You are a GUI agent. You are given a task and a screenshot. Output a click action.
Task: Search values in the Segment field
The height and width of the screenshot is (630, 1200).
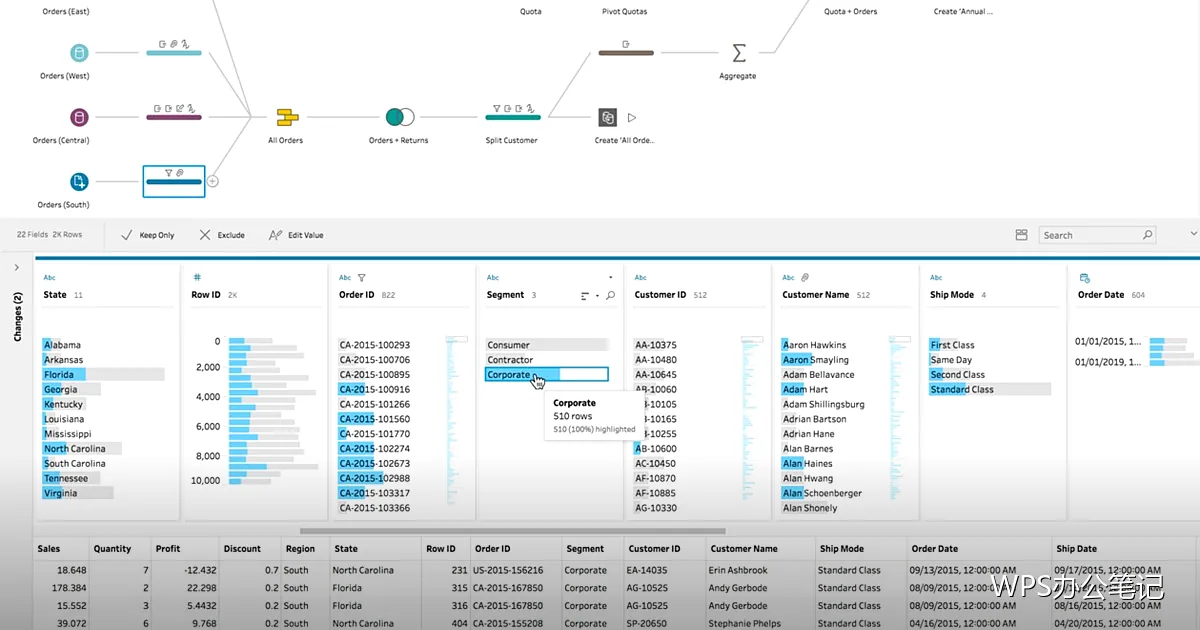click(611, 296)
